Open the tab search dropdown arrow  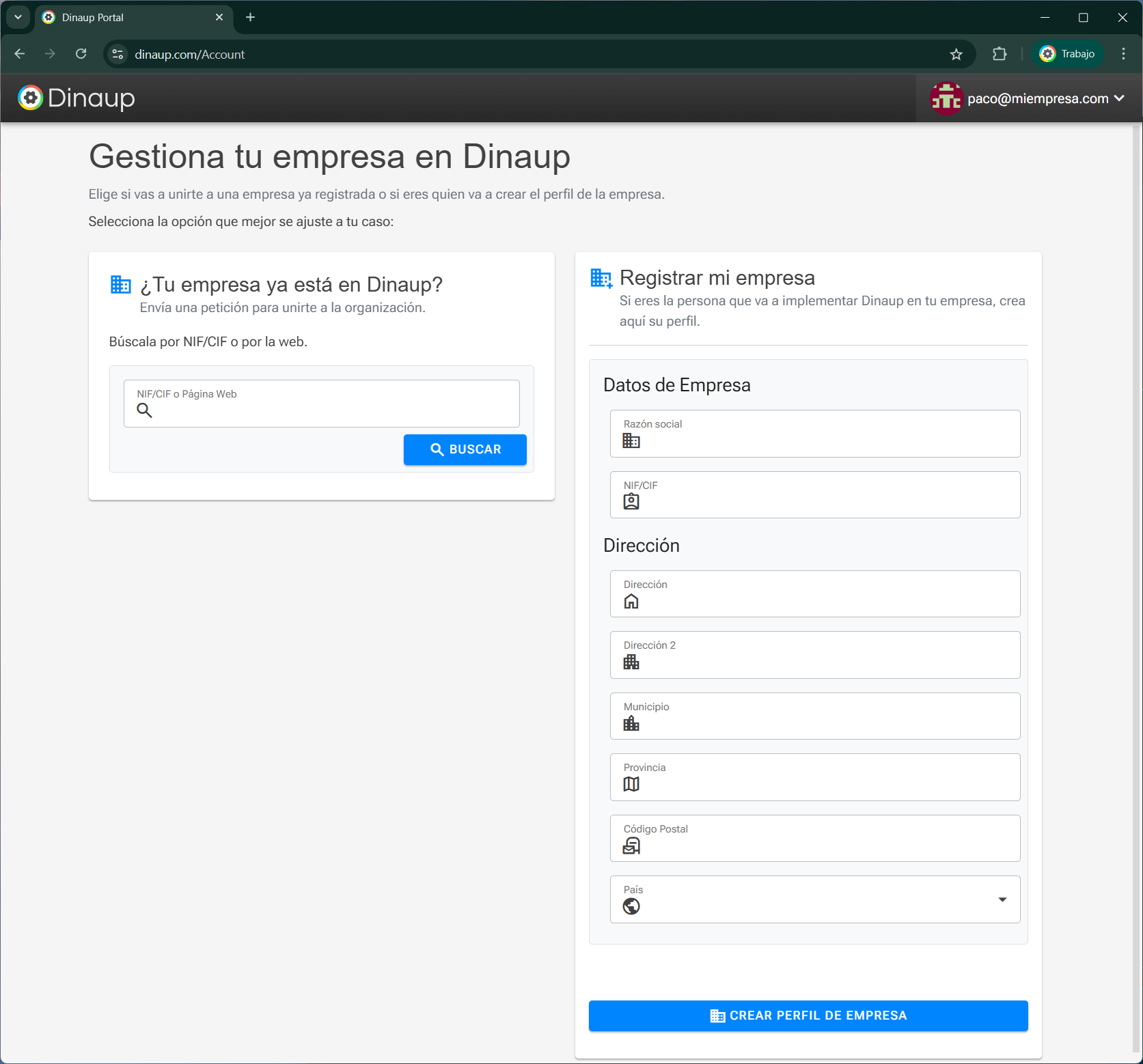tap(18, 17)
